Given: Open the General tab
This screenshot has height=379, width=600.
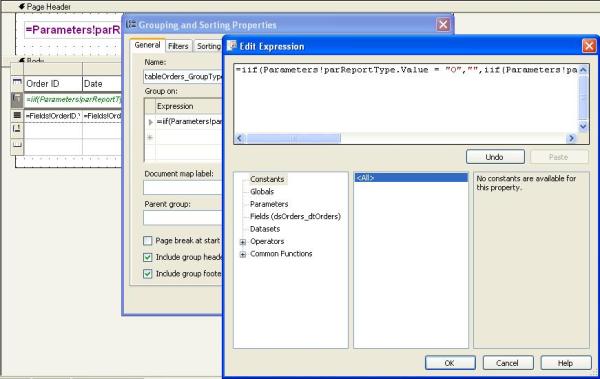Looking at the screenshot, I should click(x=147, y=45).
